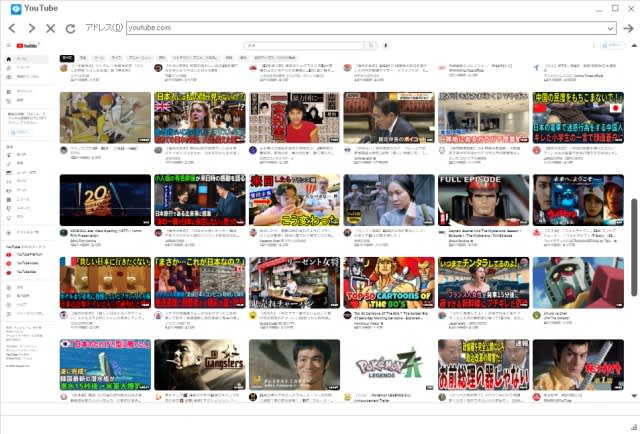Image resolution: width=640 pixels, height=434 pixels.
Task: Open the British flag crying woman thumbnail
Action: (200, 118)
